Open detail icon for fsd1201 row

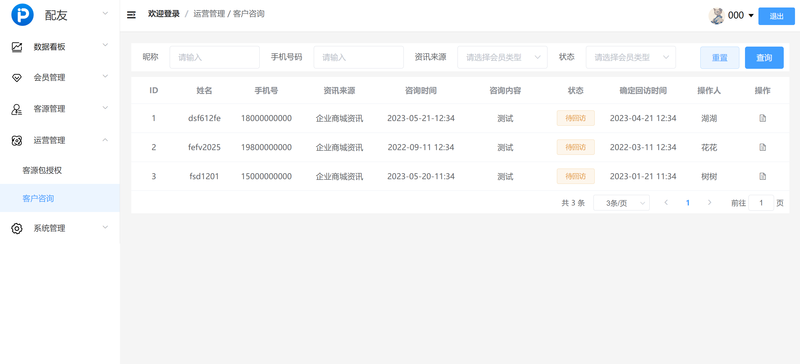click(x=763, y=177)
